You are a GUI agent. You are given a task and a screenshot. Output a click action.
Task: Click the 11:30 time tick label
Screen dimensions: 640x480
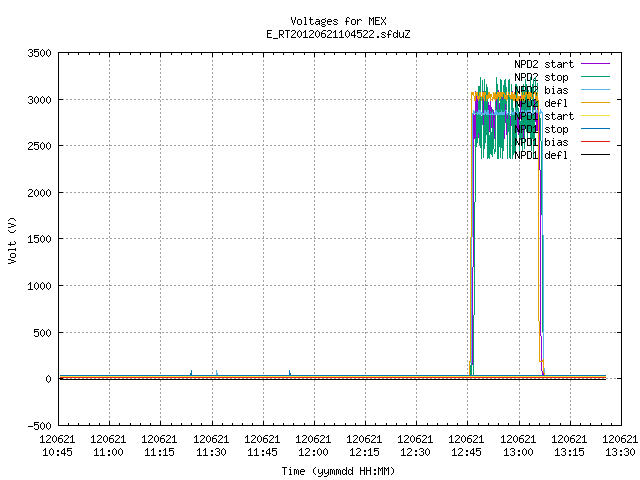(211, 453)
